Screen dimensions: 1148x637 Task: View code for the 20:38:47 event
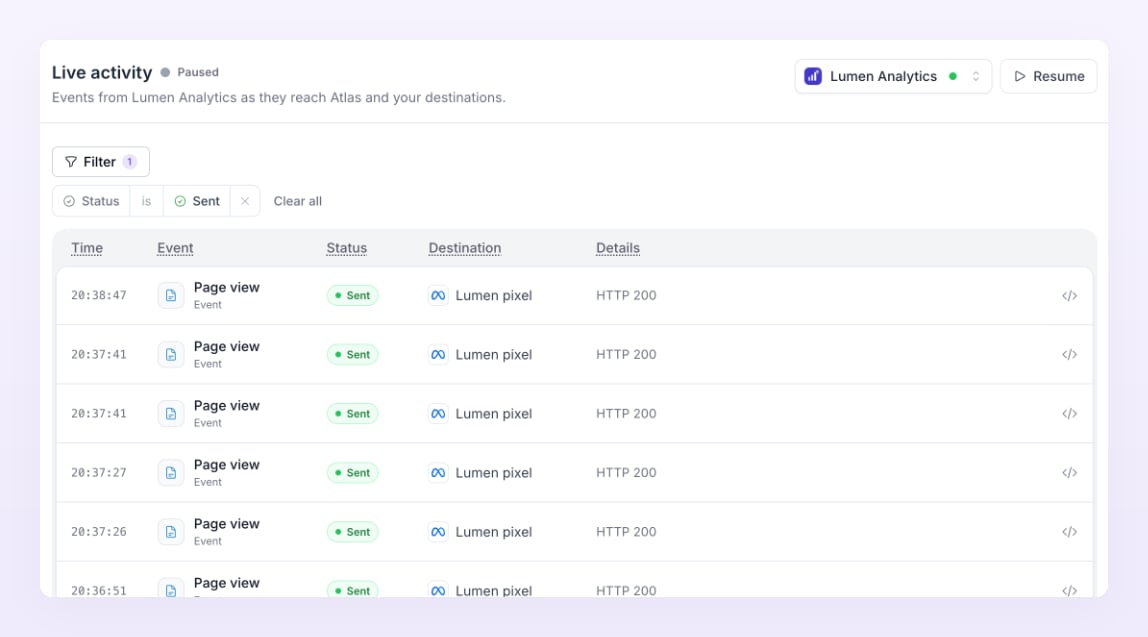[1069, 296]
